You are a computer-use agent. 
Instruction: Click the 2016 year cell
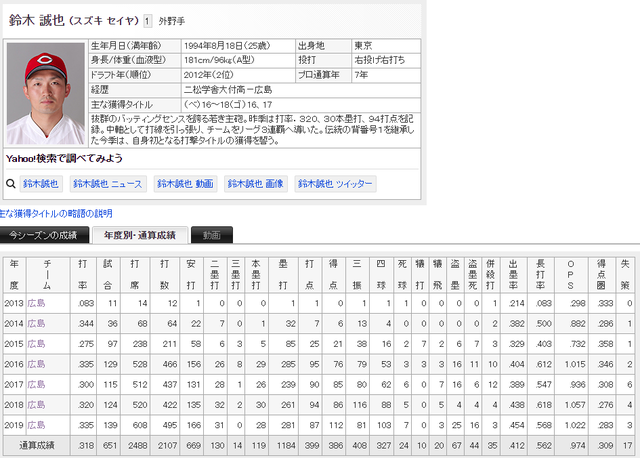point(14,364)
